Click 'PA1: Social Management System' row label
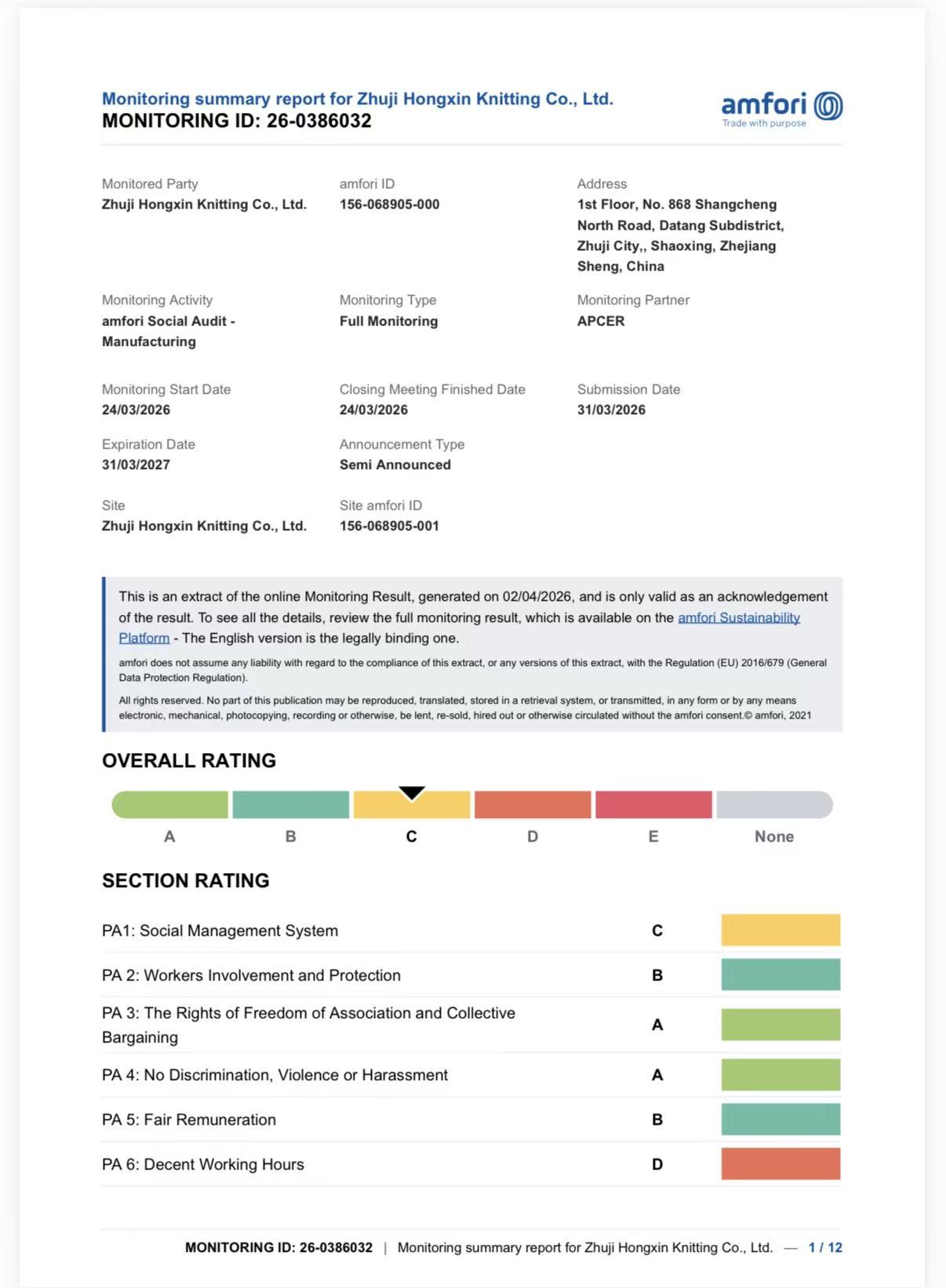This screenshot has height=1288, width=946. [x=220, y=931]
